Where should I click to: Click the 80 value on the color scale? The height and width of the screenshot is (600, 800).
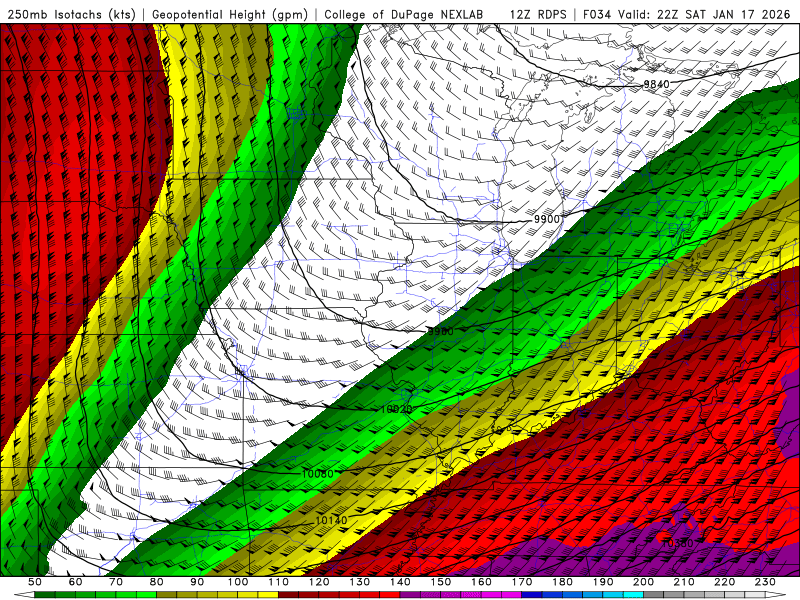[x=157, y=582]
